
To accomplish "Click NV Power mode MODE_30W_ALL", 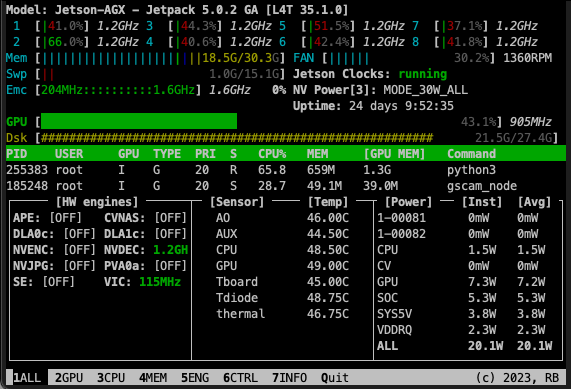I will (x=425, y=90).
